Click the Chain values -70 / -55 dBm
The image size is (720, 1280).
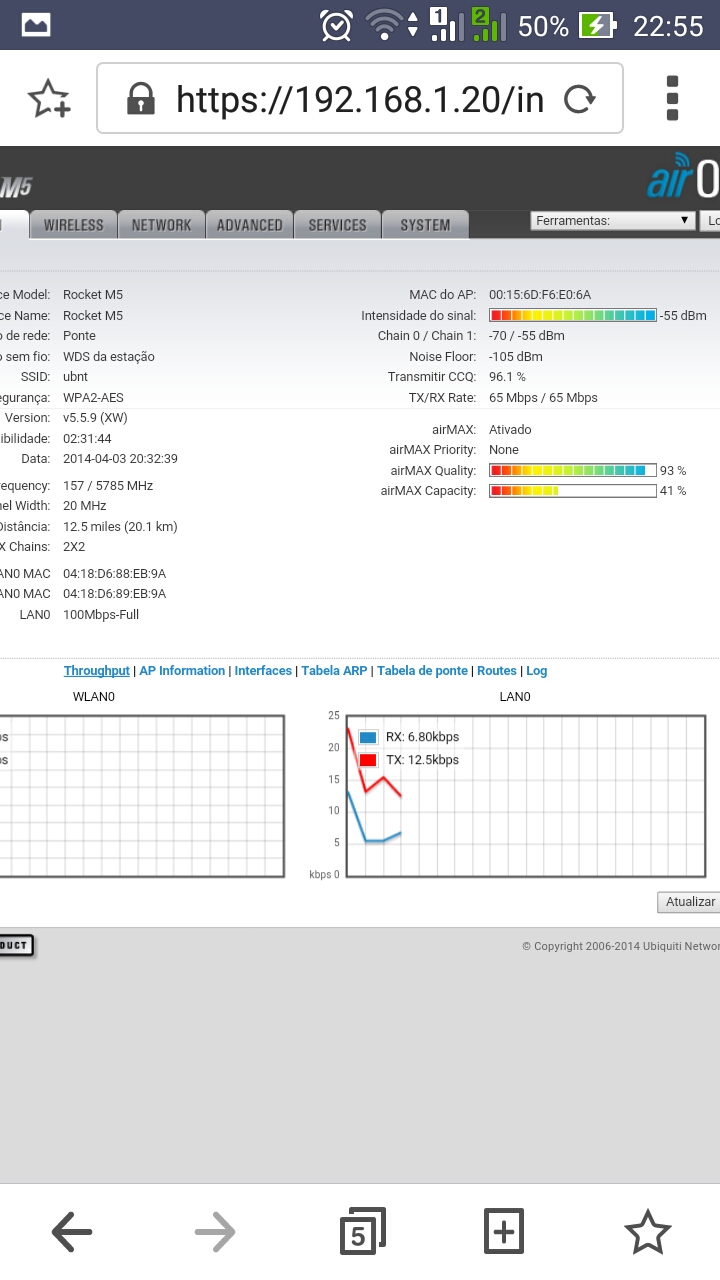point(527,336)
